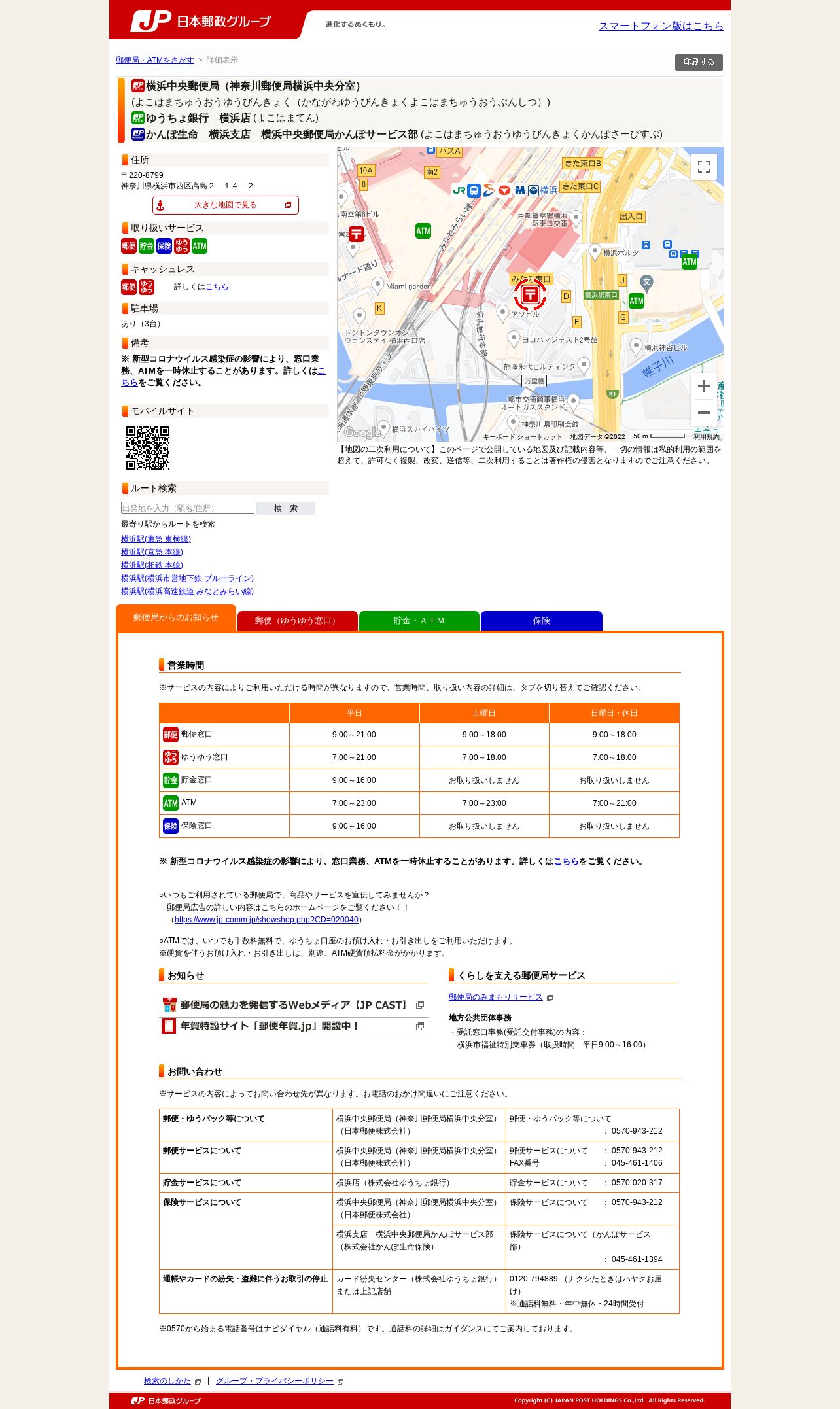Click the phone number 0570-020-317
The image size is (840, 1409).
click(x=637, y=1183)
